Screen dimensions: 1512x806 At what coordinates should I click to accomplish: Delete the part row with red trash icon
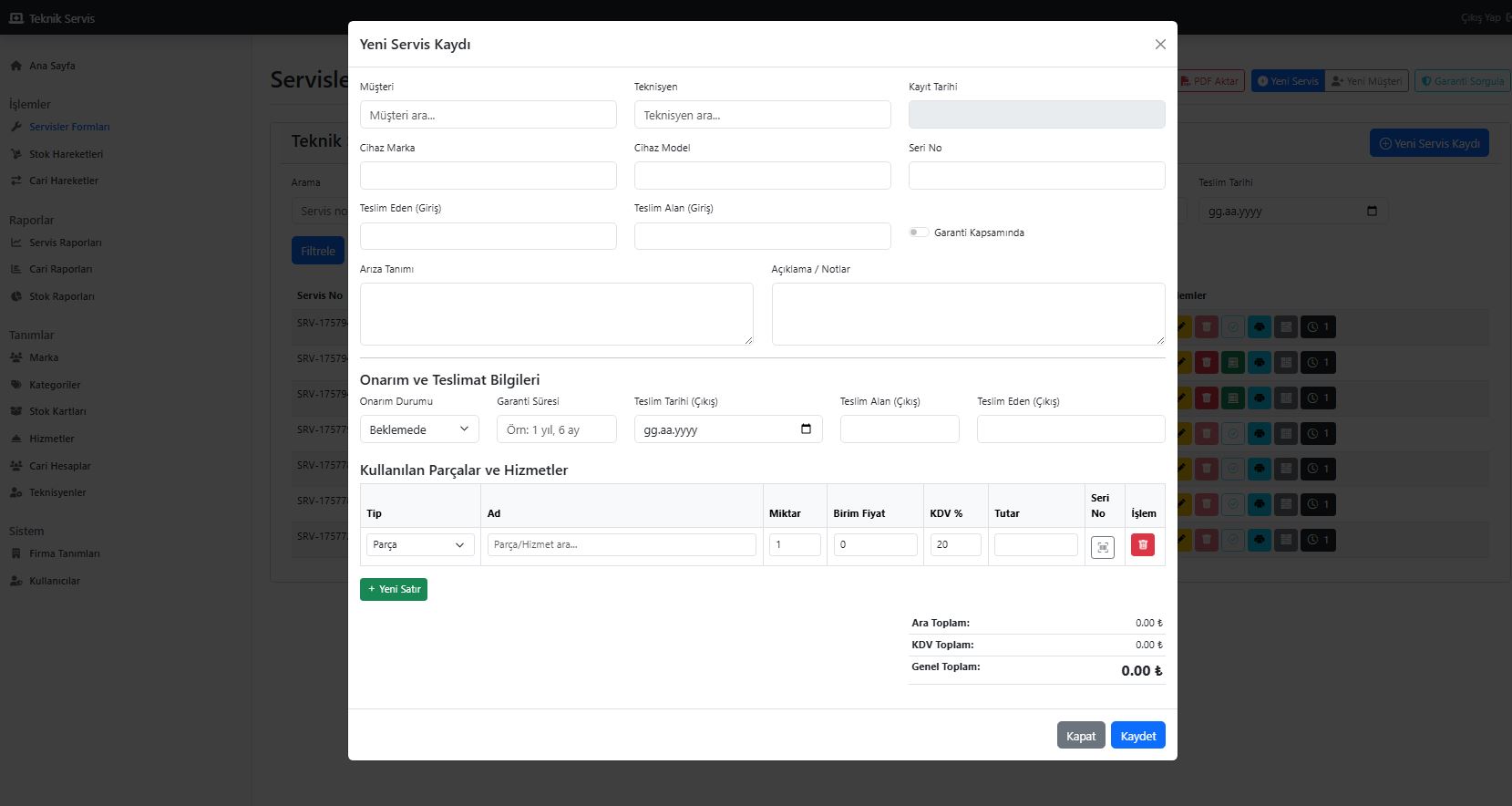pyautogui.click(x=1142, y=545)
